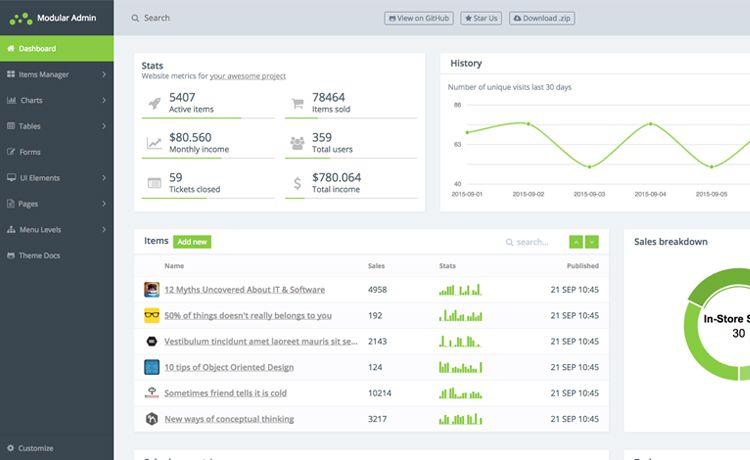The width and height of the screenshot is (750, 460).
Task: Click the shopping cart icon for Items sold
Action: point(298,103)
